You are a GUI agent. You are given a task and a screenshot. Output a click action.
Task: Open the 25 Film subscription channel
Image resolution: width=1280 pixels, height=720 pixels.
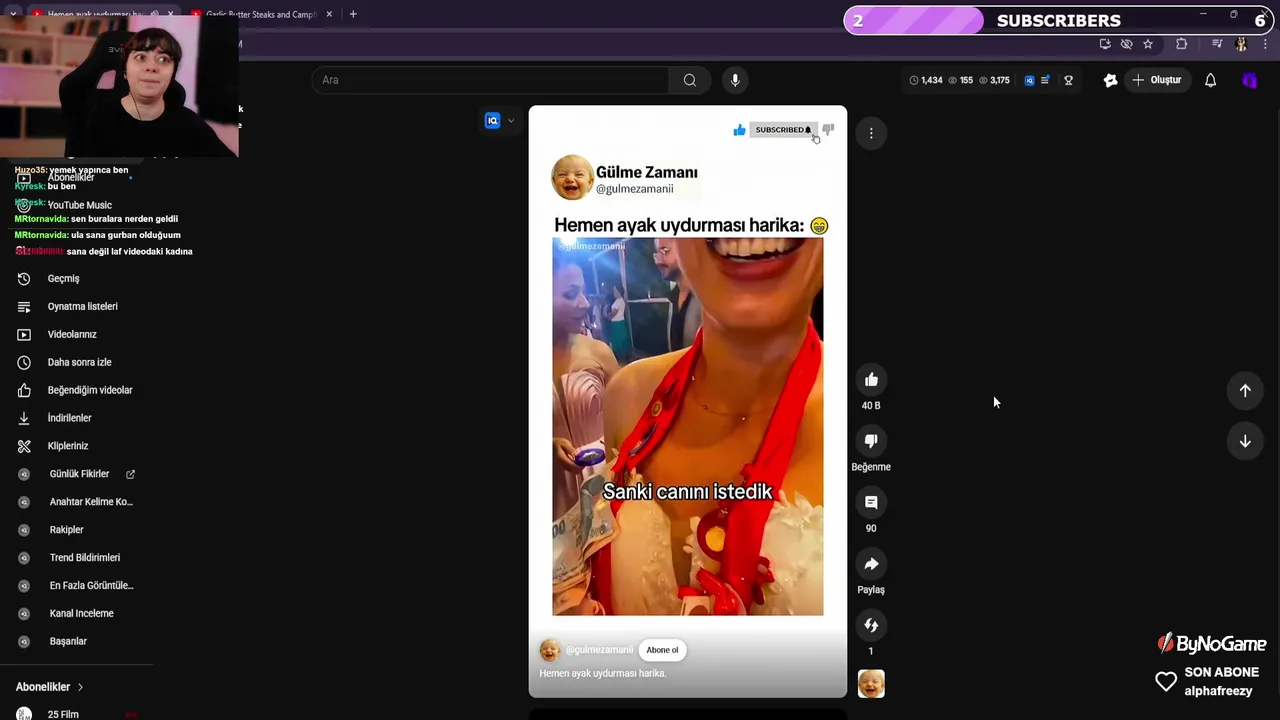click(62, 714)
